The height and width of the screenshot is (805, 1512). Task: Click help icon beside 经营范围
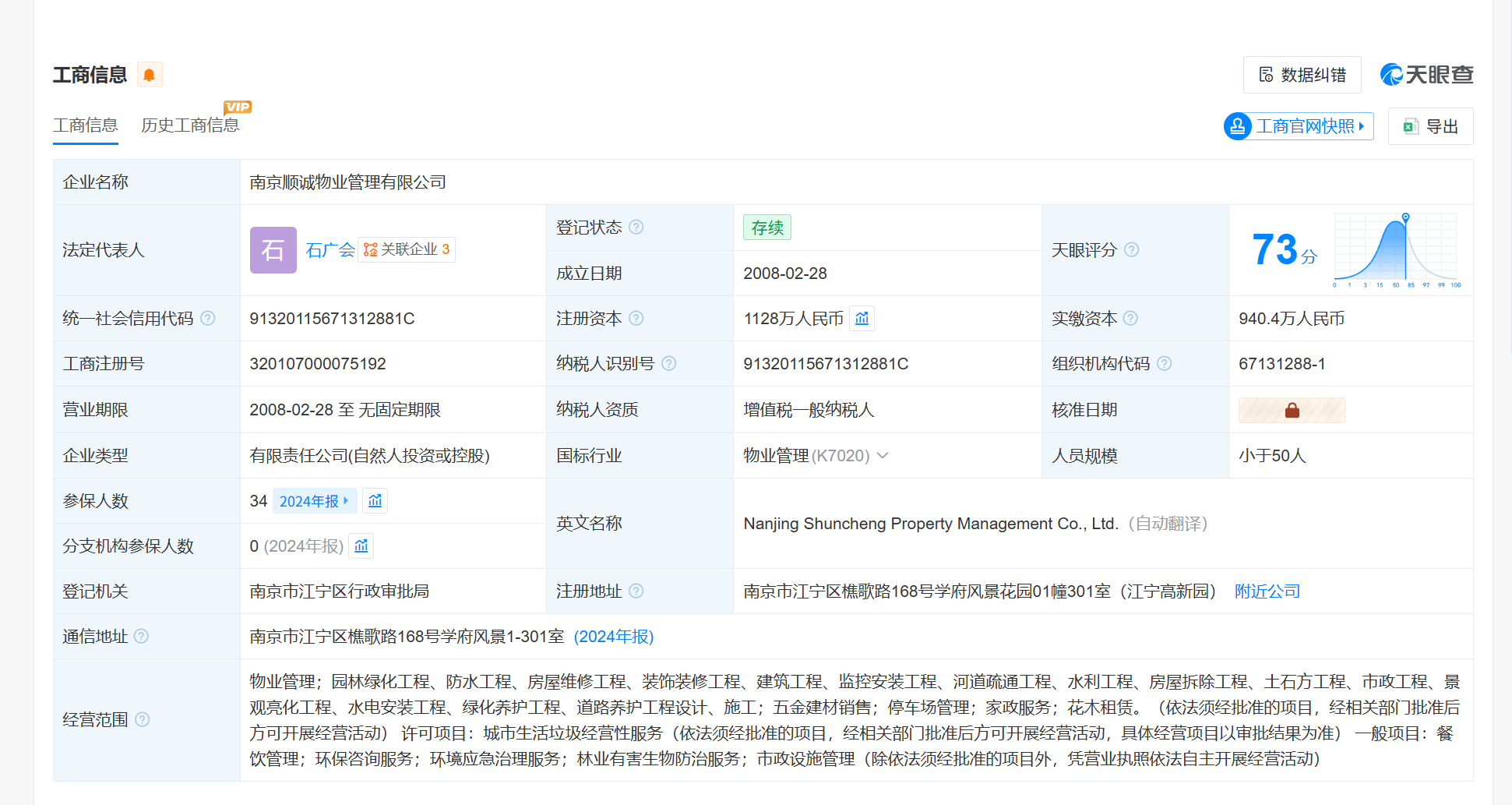pyautogui.click(x=142, y=719)
